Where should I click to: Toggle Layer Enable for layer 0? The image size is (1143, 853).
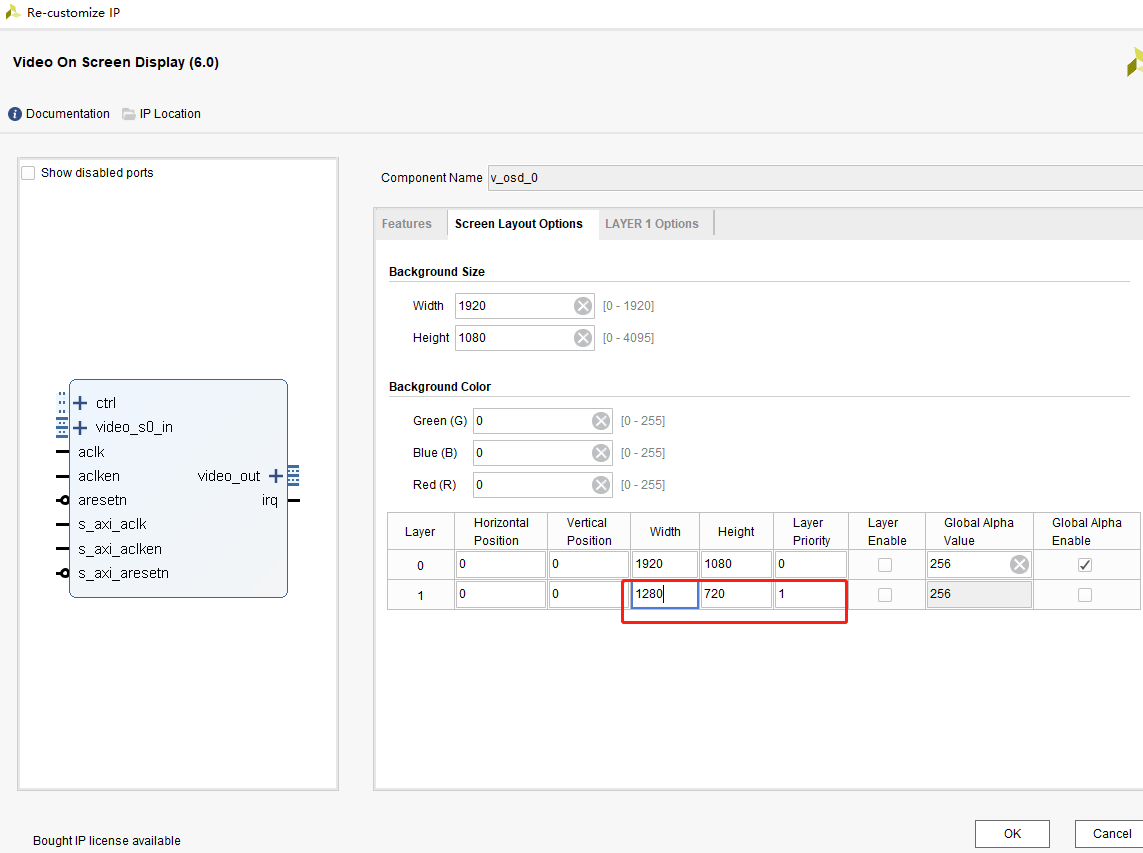(885, 565)
